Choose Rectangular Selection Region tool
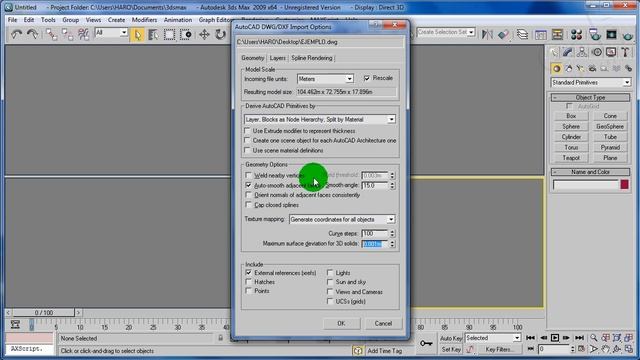The image size is (640, 360). (169, 35)
